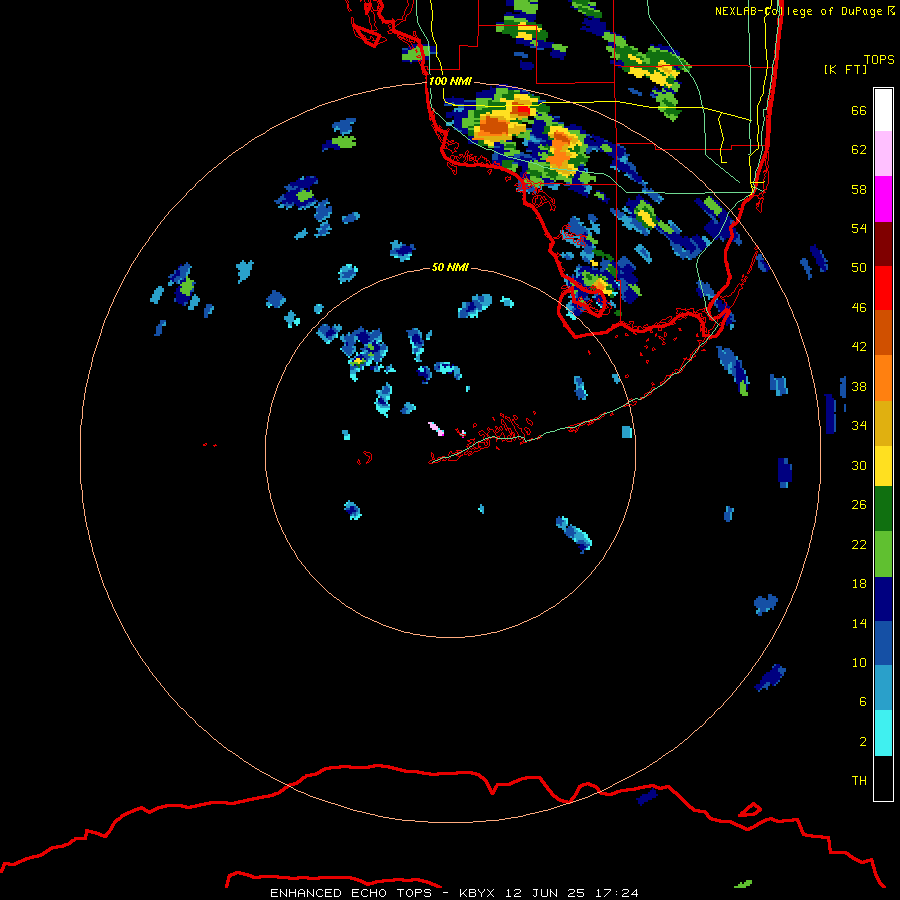Click the burnt orange legend swatch below 46
Viewport: 900px width, 900px height.
pos(883,332)
